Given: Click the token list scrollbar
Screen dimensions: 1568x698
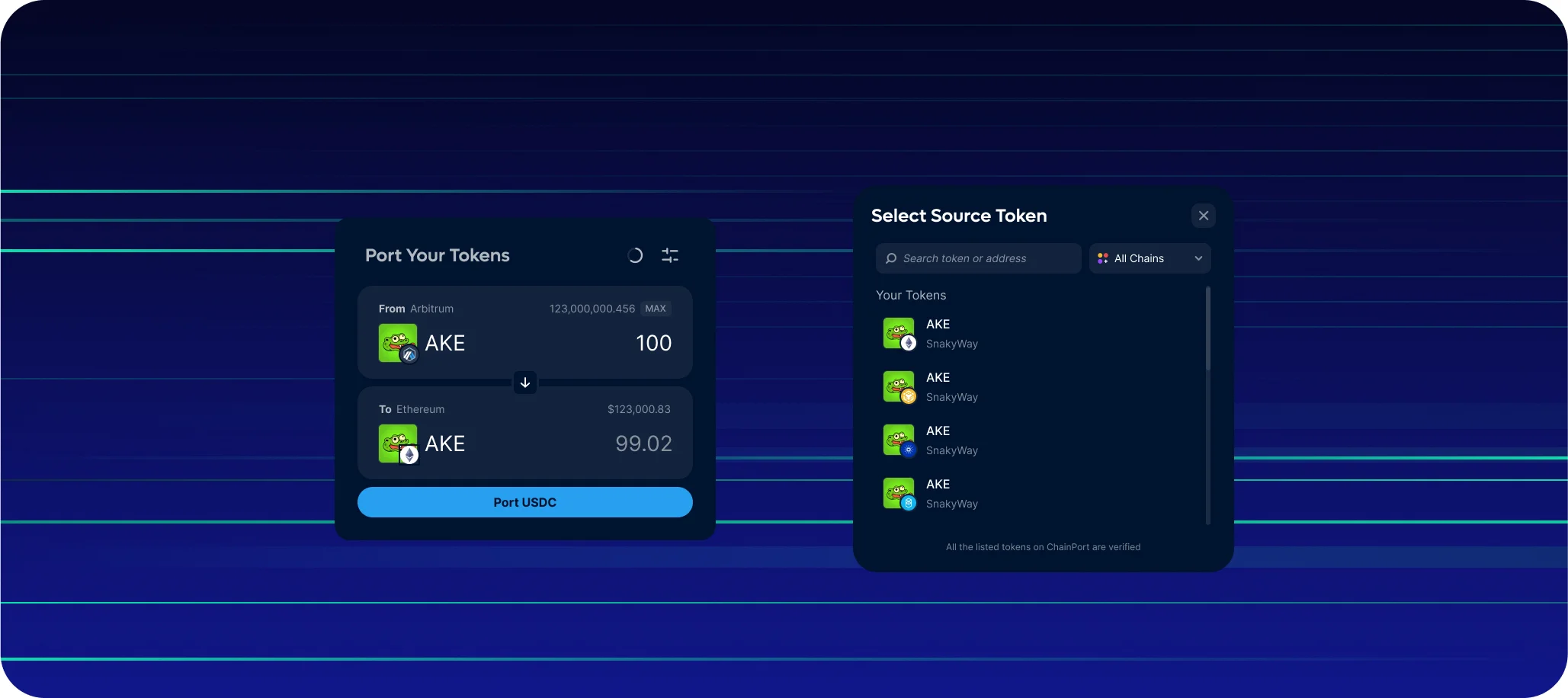Looking at the screenshot, I should 1208,328.
